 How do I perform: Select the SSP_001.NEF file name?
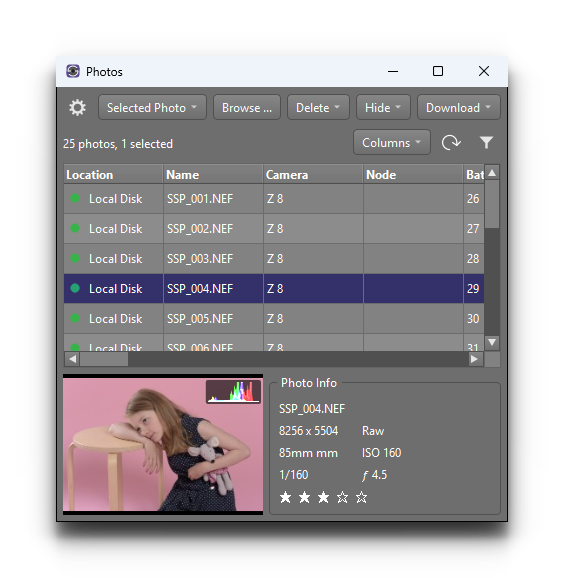200,199
